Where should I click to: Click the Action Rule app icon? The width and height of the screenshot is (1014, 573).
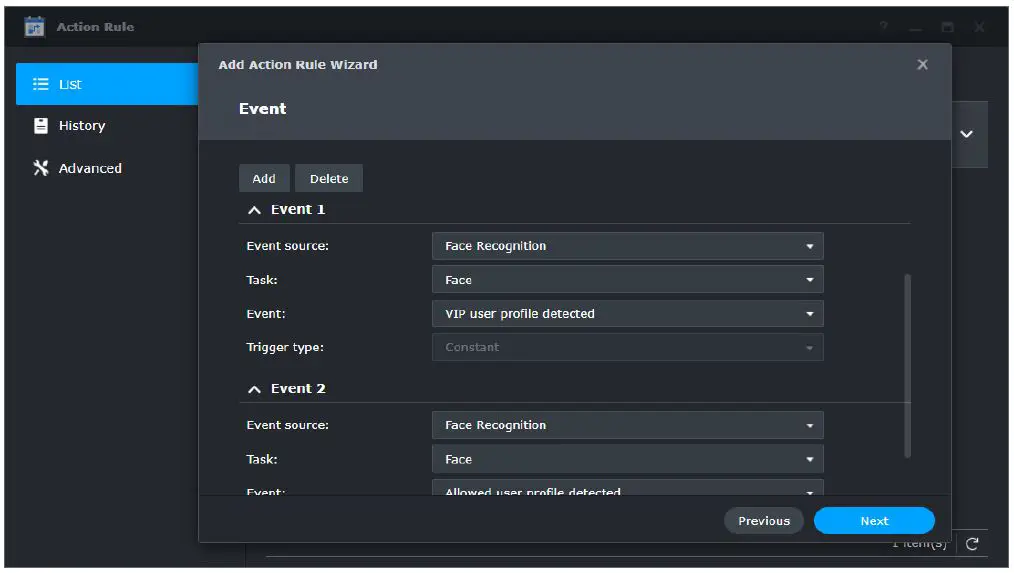click(x=35, y=27)
